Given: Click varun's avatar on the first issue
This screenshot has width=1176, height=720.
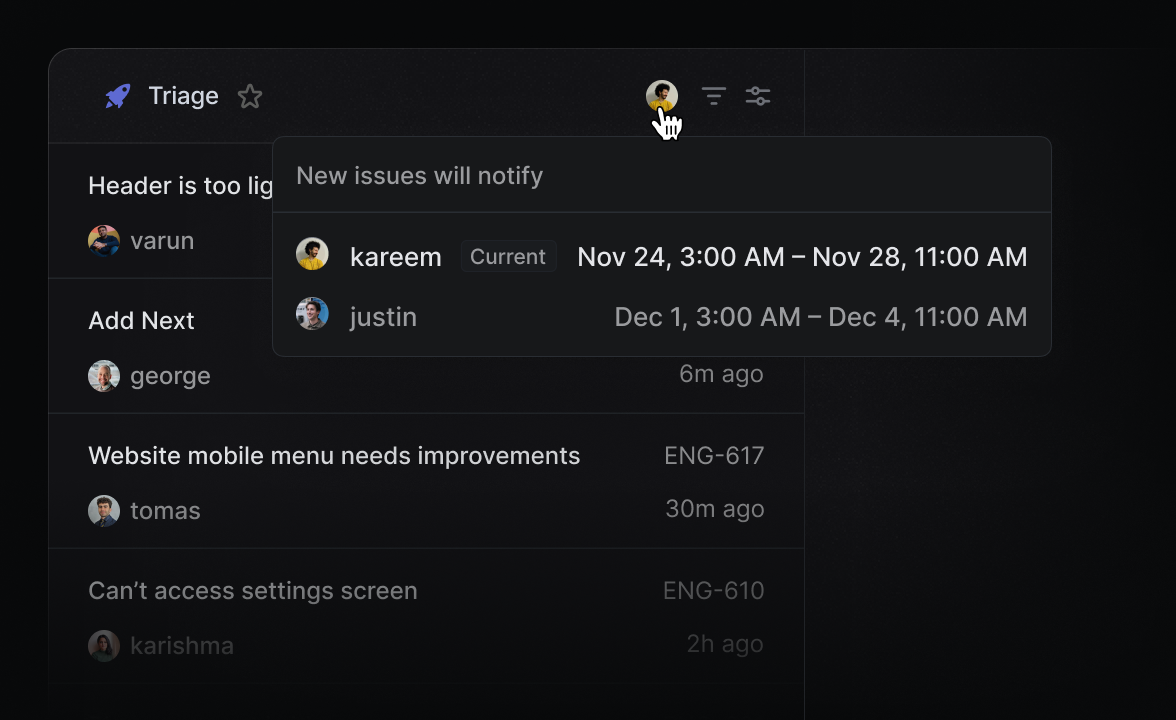Looking at the screenshot, I should click(x=104, y=241).
